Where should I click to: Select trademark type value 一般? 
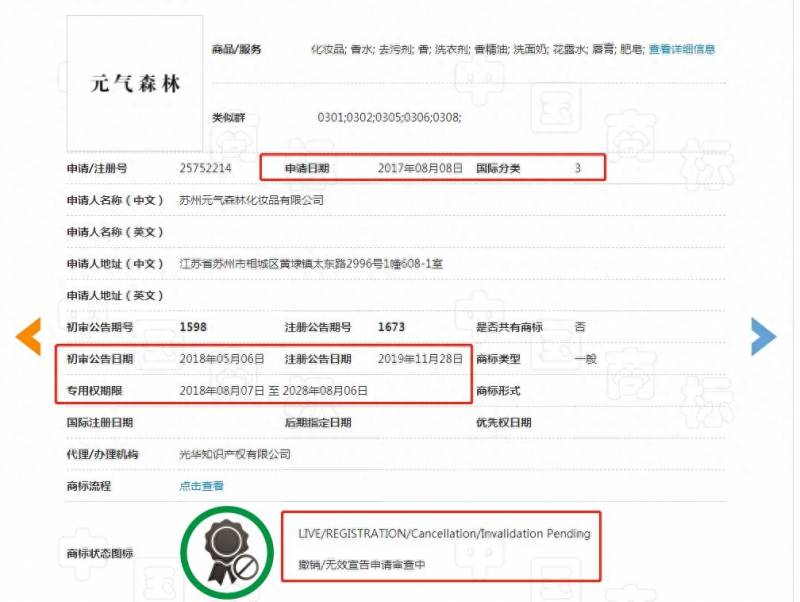tap(585, 359)
